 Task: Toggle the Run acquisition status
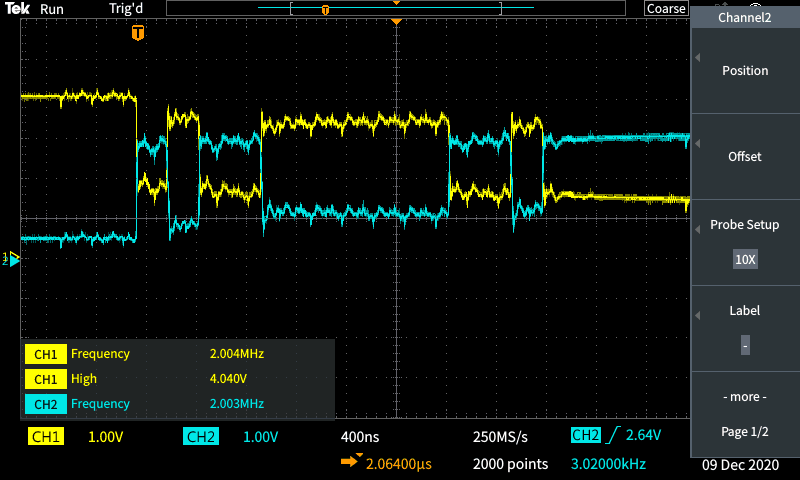(x=52, y=8)
